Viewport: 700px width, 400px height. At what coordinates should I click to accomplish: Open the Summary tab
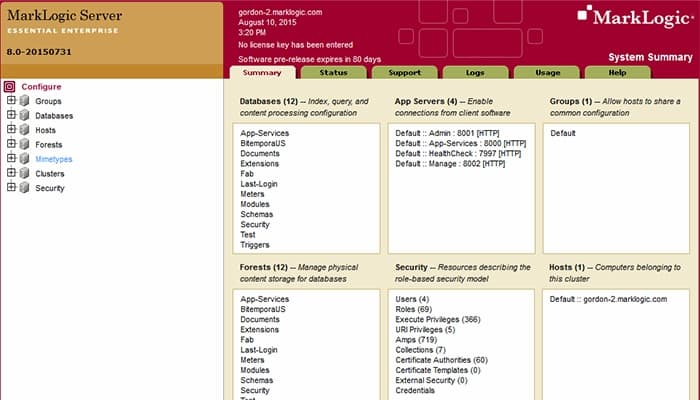[262, 72]
